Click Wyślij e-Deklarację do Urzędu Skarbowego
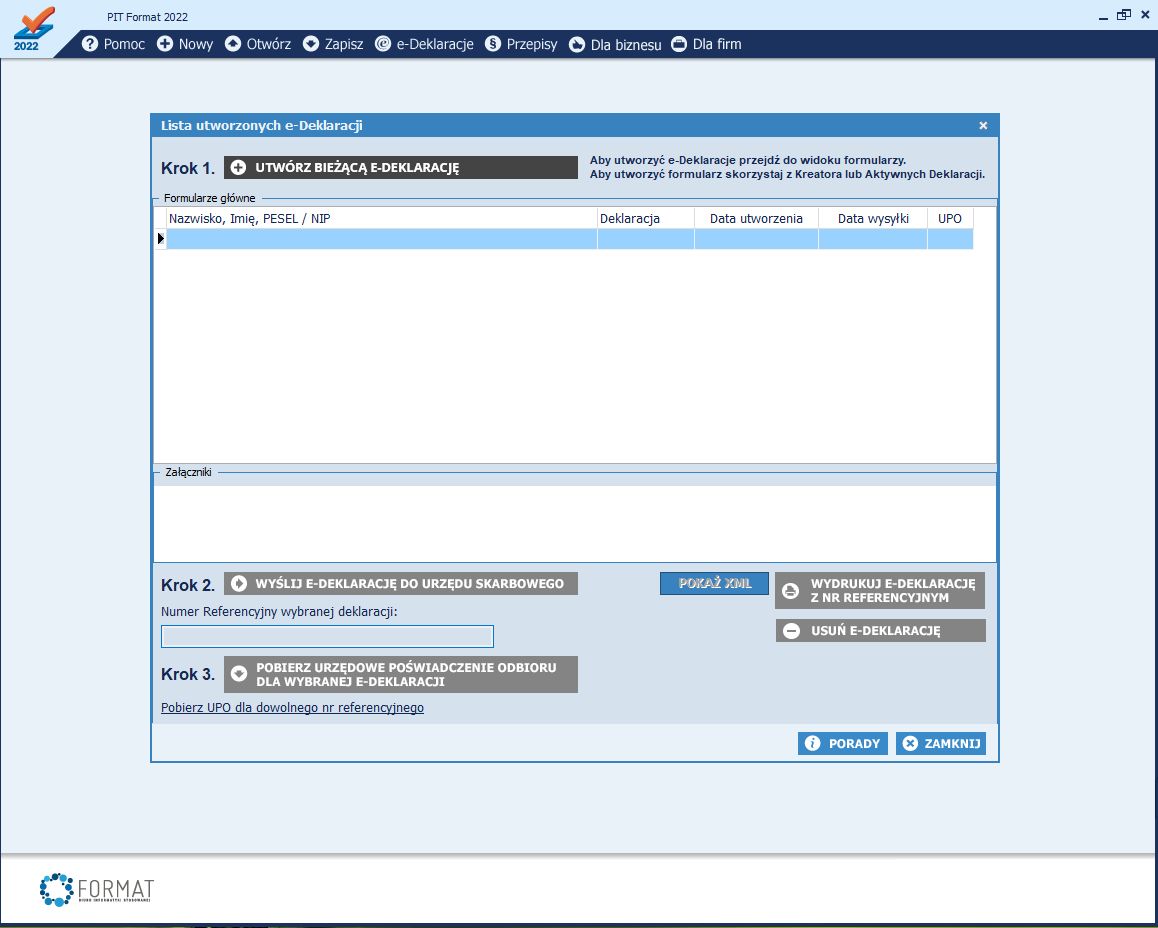Screen dimensions: 1158x928 tap(401, 583)
